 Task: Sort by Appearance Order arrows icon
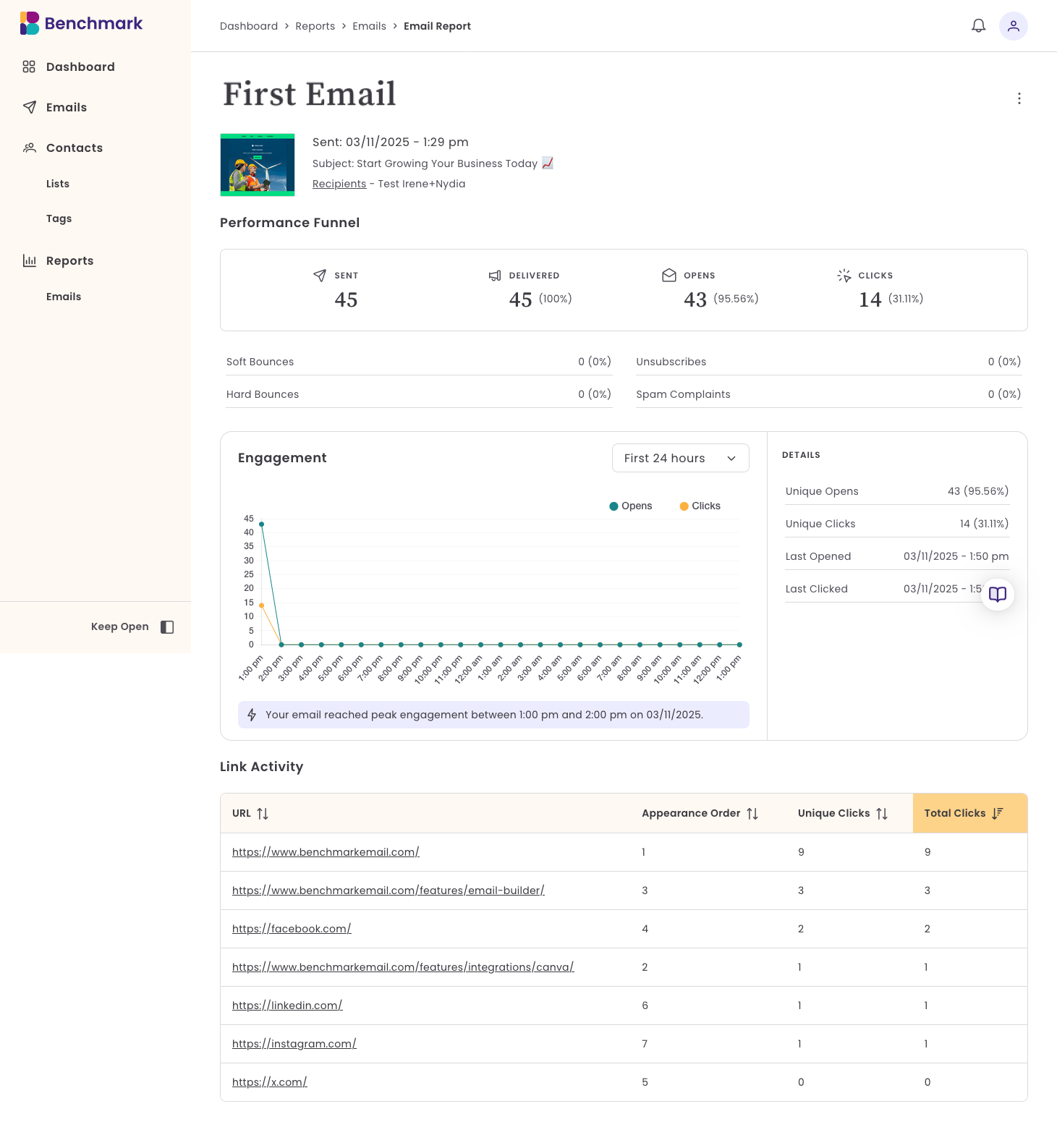click(752, 814)
